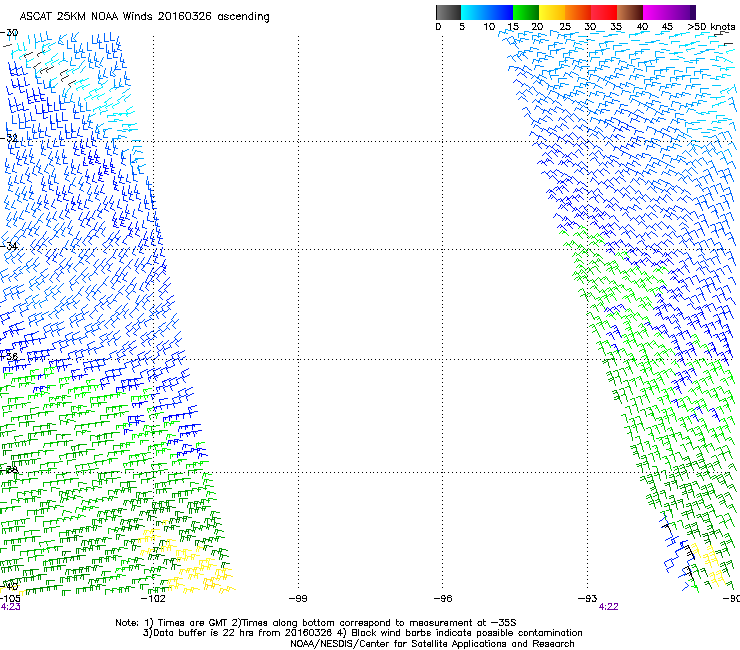Viewport: 740px width, 650px height.
Task: Click the magenta 40-45 knots legend swatch
Action: (656, 12)
